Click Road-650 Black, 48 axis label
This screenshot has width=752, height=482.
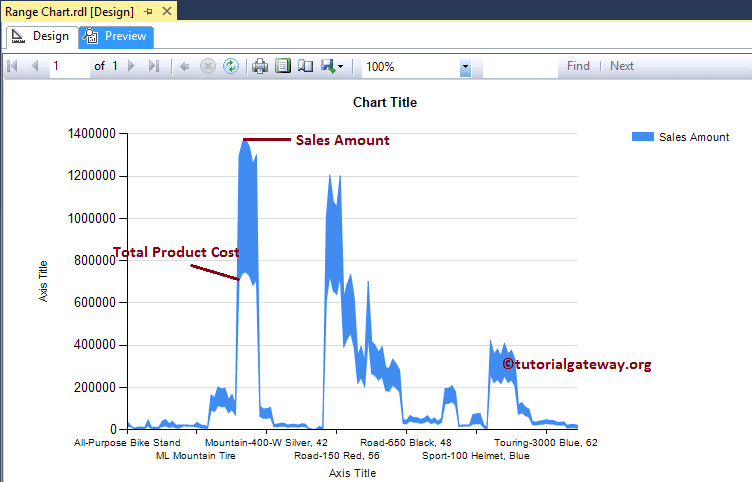click(406, 443)
